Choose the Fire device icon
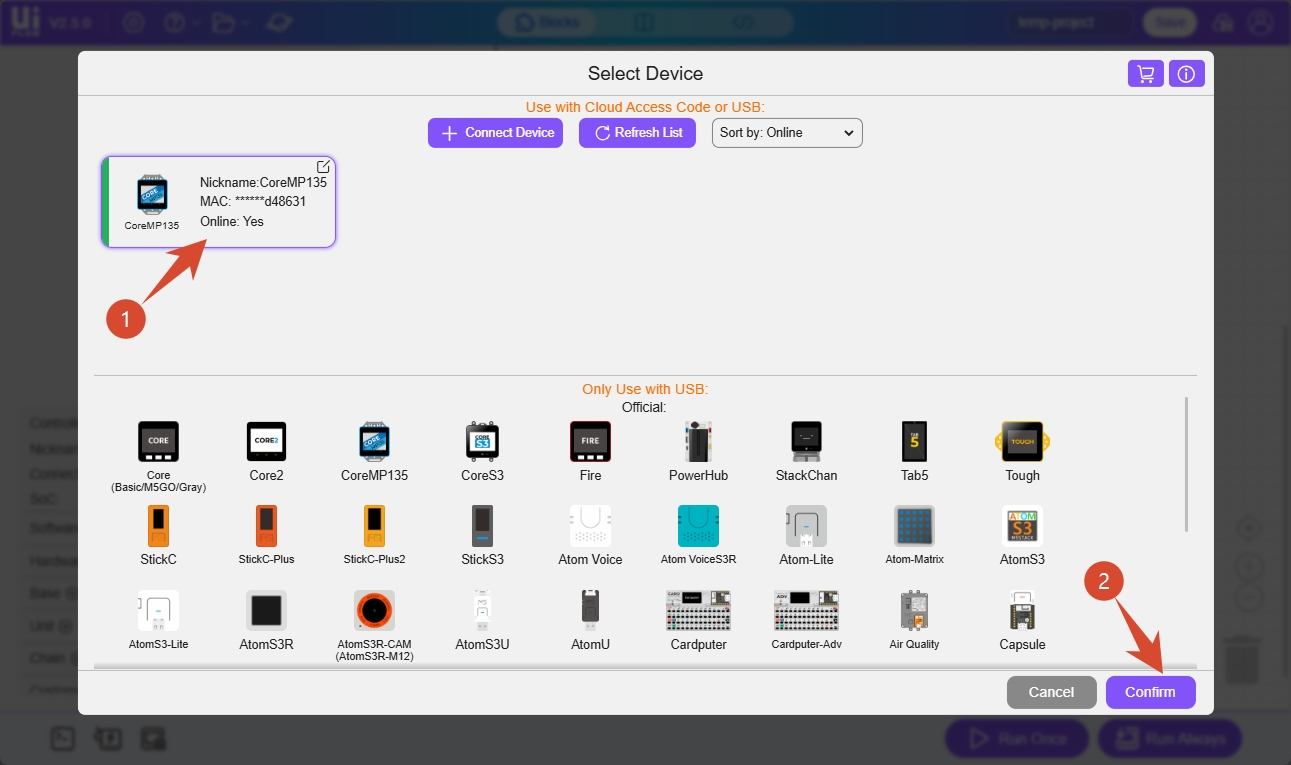The width and height of the screenshot is (1291, 765). tap(590, 441)
